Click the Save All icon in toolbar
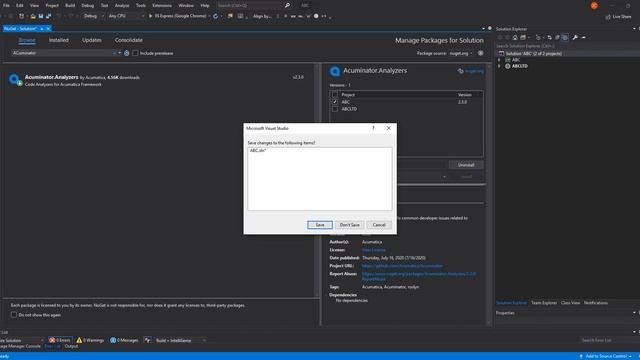 click(x=49, y=16)
